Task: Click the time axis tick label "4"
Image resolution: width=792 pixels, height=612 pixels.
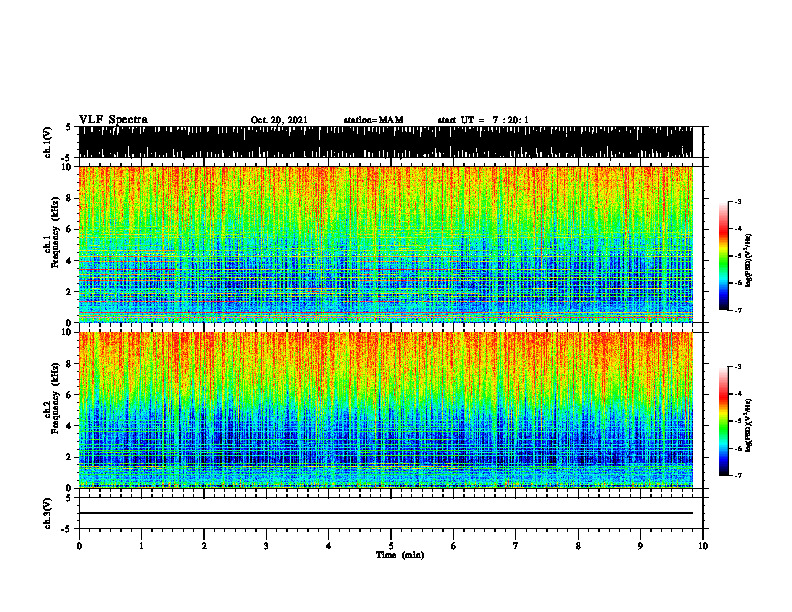Action: tap(329, 546)
